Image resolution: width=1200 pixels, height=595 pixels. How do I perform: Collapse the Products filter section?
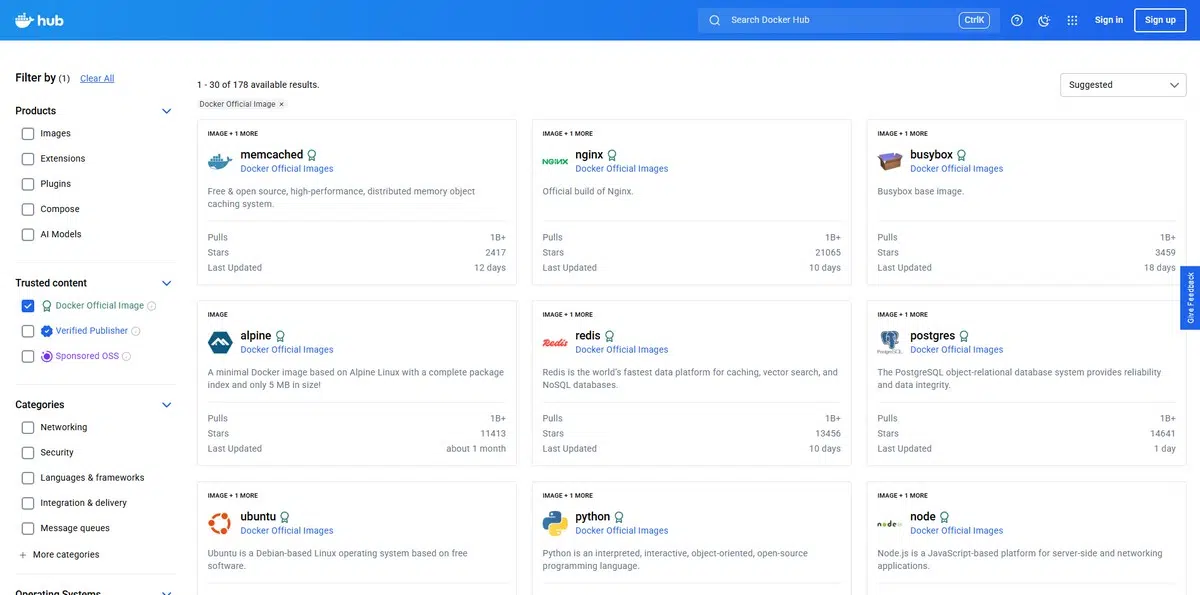coord(167,111)
